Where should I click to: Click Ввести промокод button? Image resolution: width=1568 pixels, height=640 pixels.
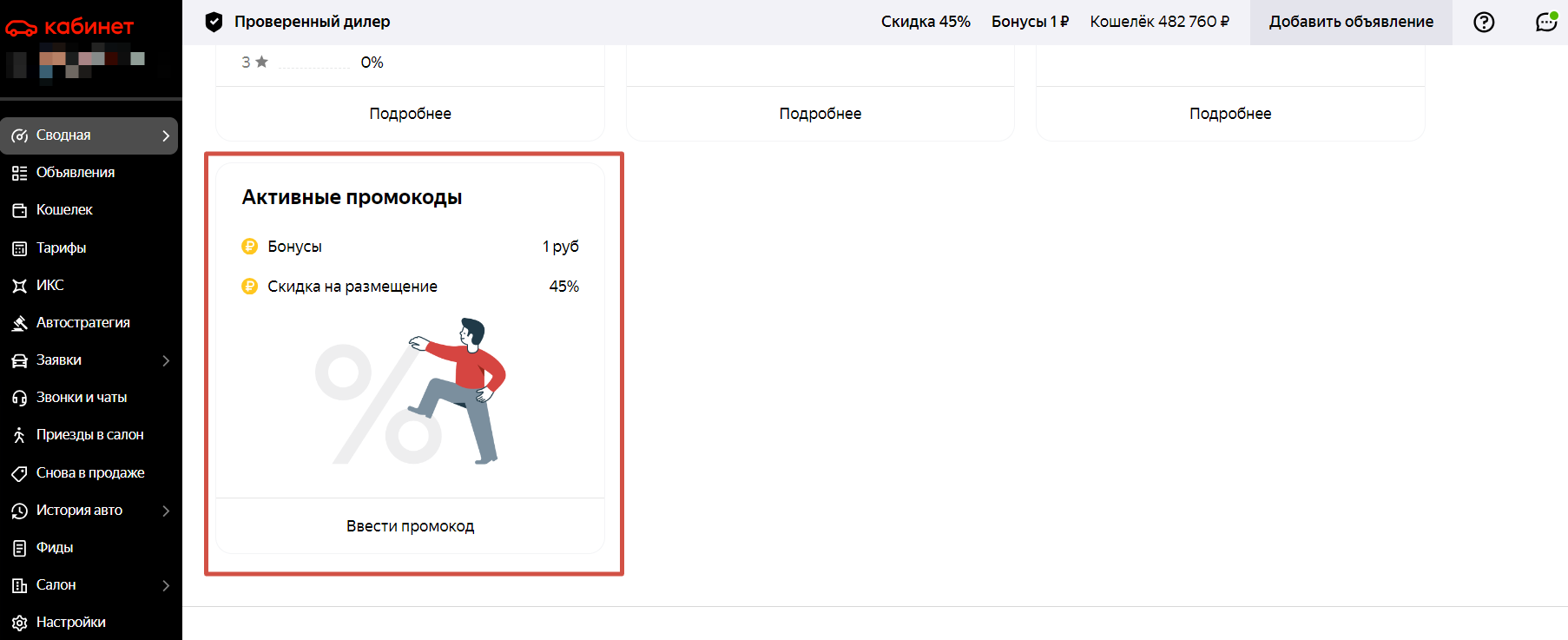point(410,526)
